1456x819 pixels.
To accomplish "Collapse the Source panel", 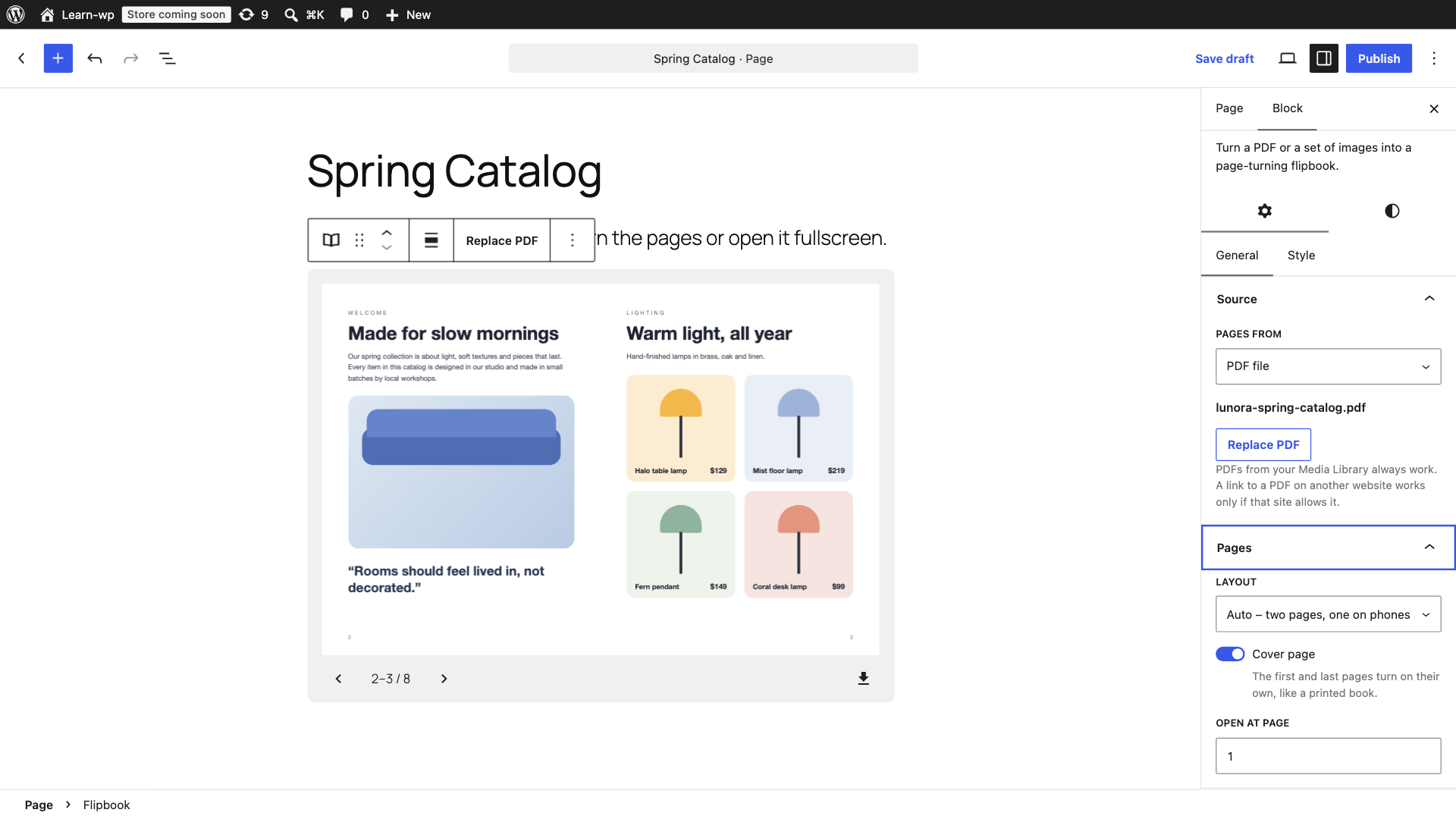I will point(1329,299).
